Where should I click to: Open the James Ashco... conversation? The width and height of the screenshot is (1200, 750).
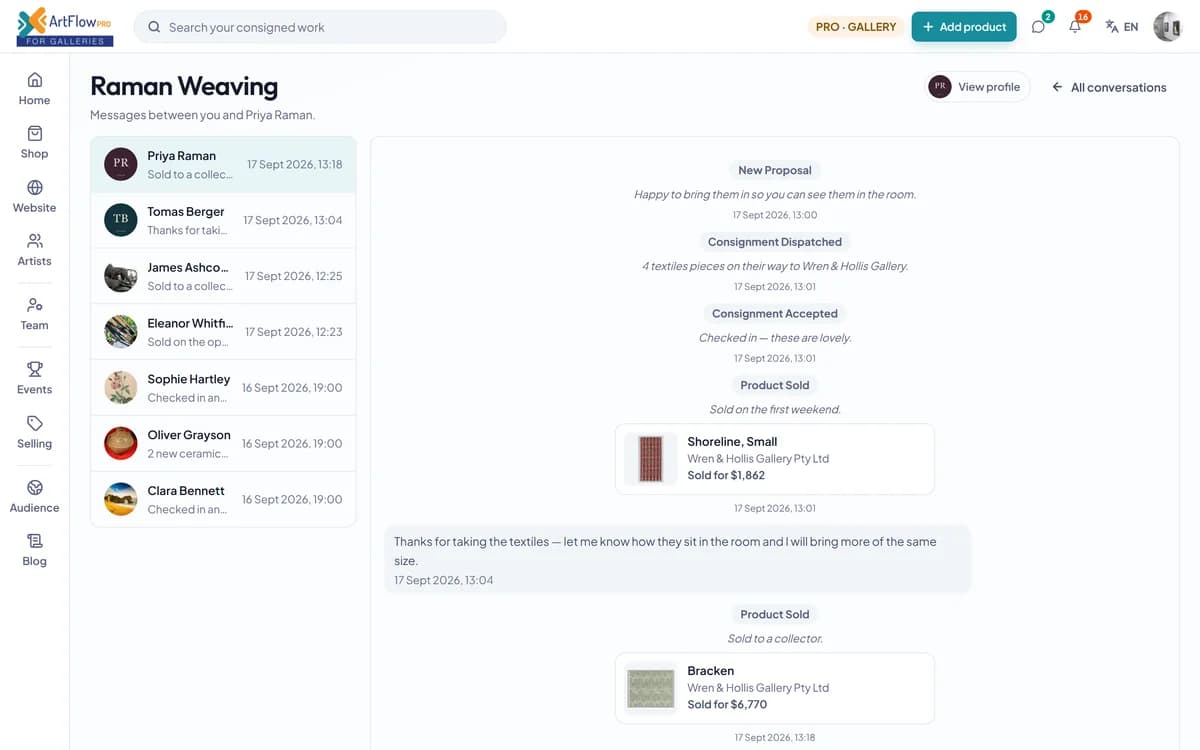pyautogui.click(x=223, y=276)
